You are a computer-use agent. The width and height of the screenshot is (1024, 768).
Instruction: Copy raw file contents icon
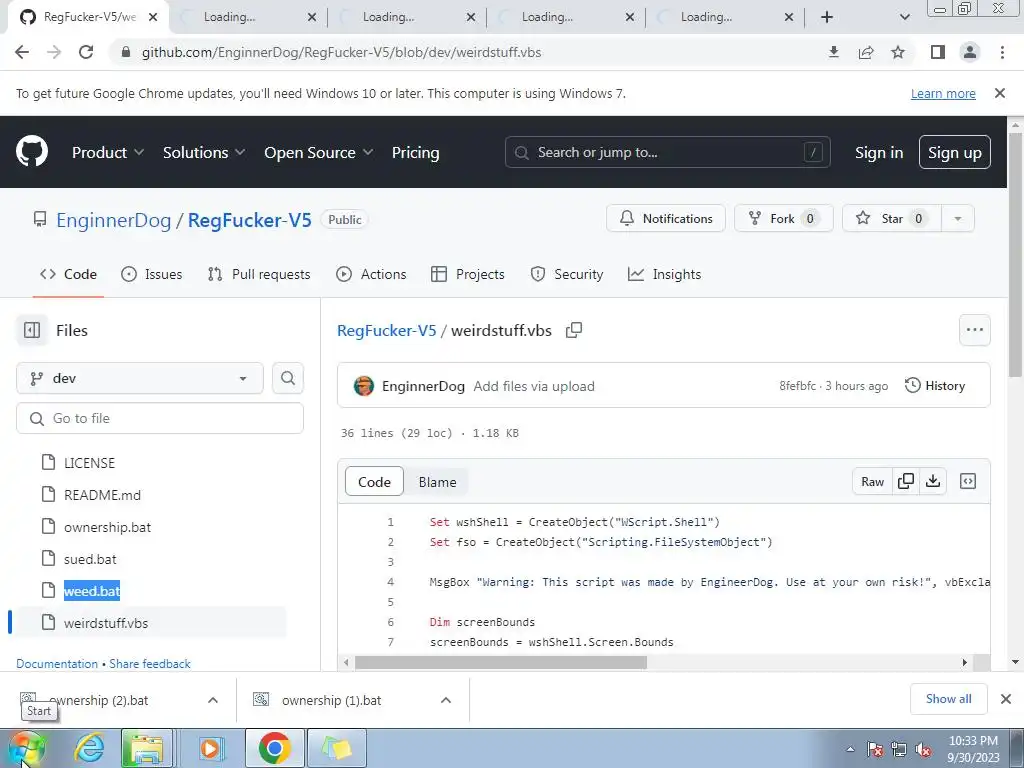tap(906, 481)
